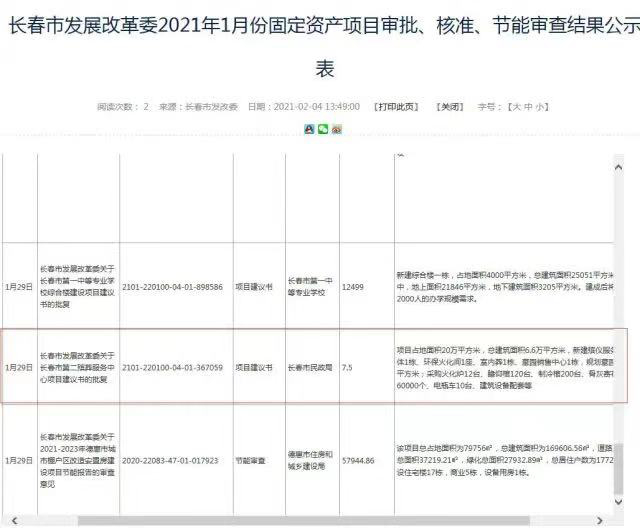
Task: Click the table's vertical scroll-down arrow
Action: [x=619, y=502]
